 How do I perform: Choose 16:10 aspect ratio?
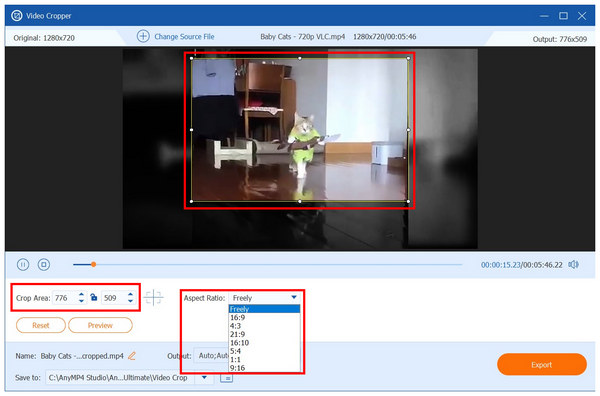point(264,343)
